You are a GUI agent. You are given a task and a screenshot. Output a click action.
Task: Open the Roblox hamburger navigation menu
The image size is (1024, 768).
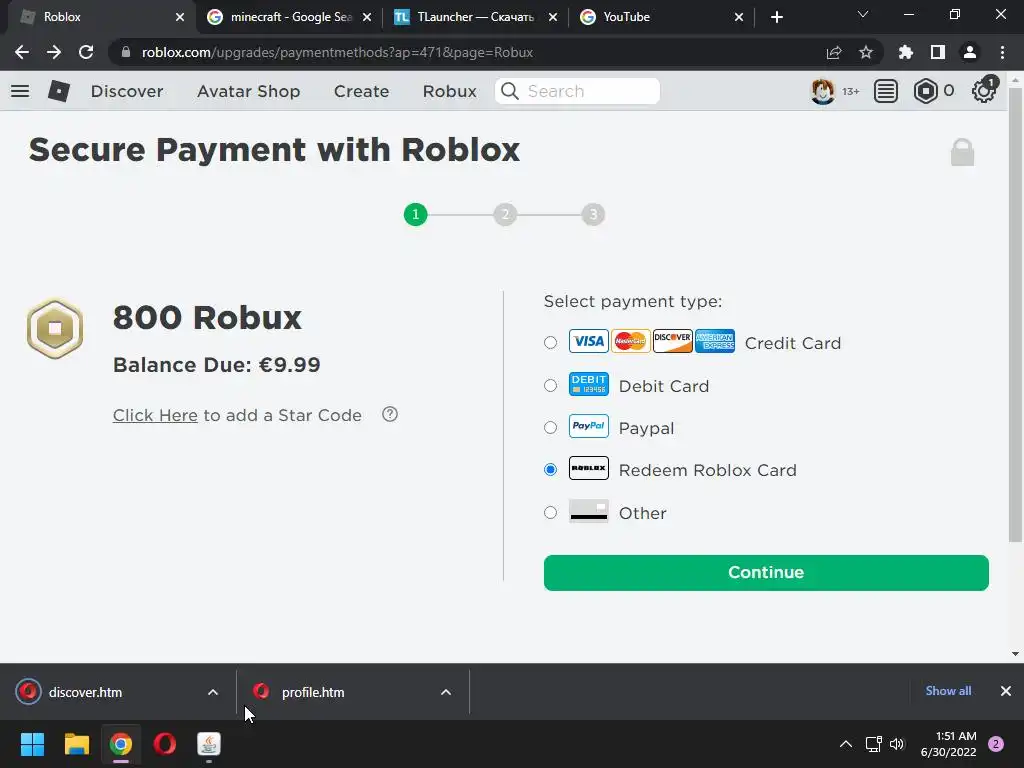20,91
